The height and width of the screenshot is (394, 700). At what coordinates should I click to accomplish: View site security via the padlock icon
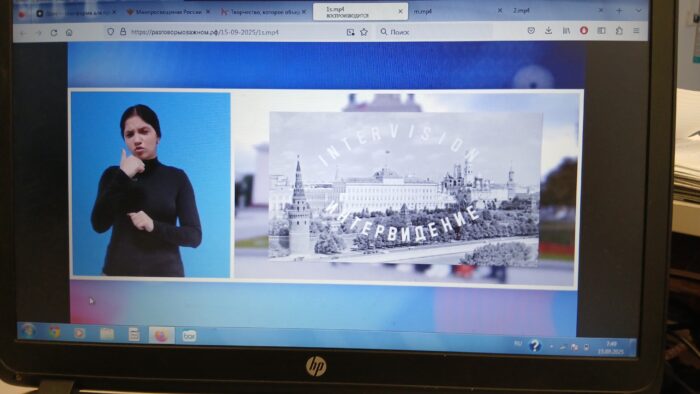123,32
